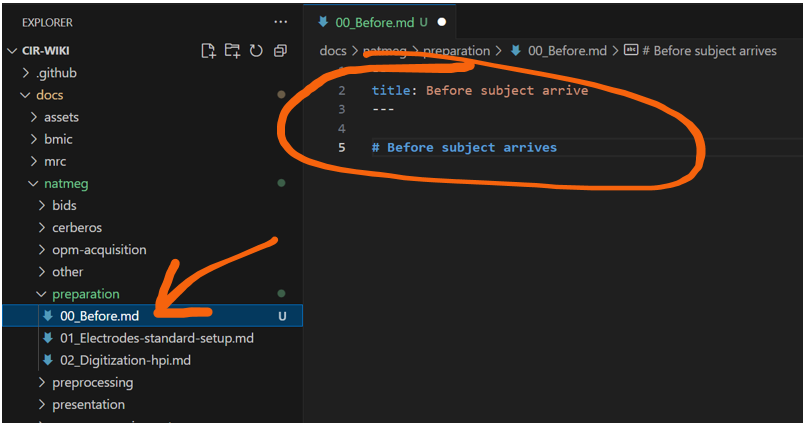Screen dimensions: 805x426
Task: Click the heading symbol icon in breadcrumb
Action: (x=631, y=50)
